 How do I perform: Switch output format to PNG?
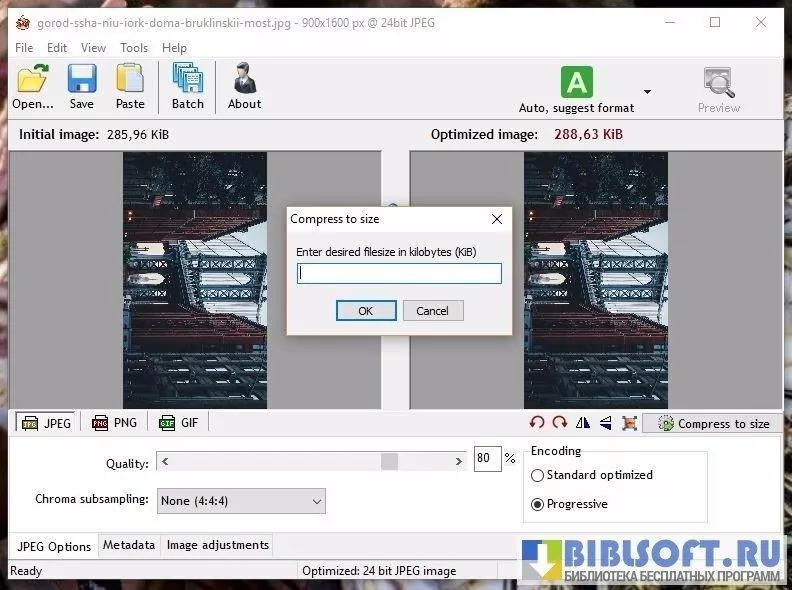114,423
